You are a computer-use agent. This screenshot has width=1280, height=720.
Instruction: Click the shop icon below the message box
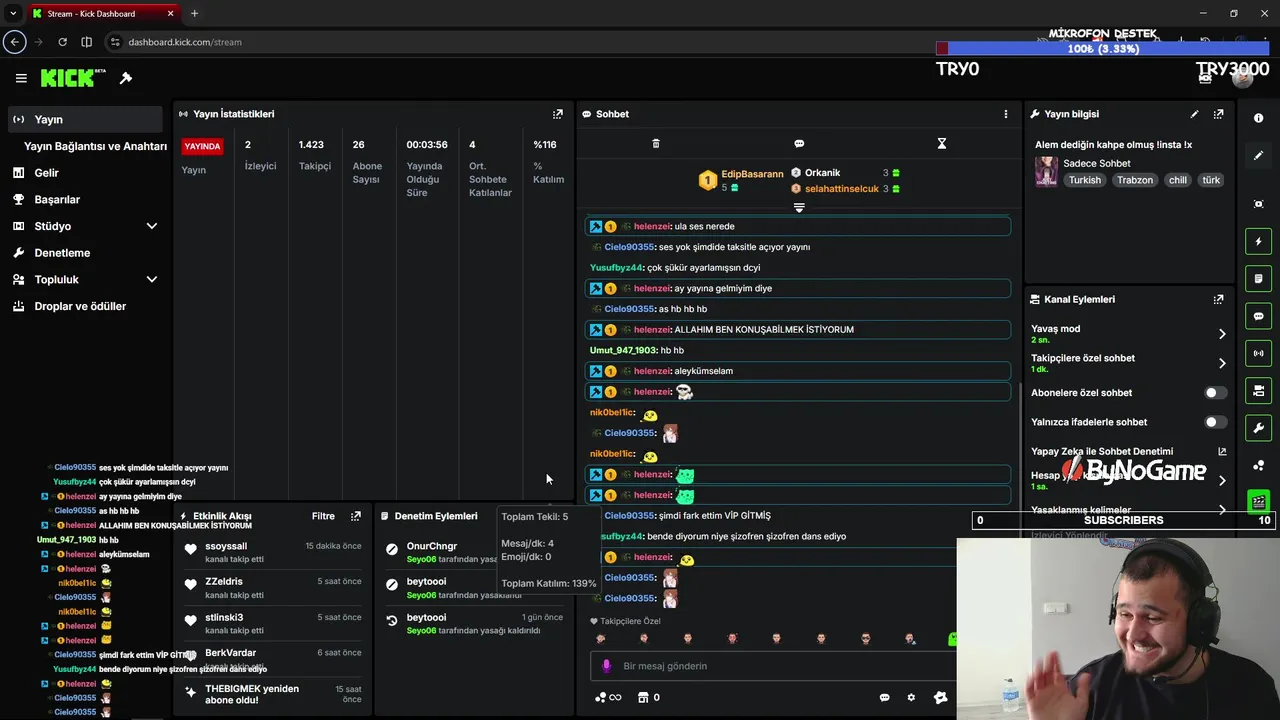pyautogui.click(x=643, y=698)
